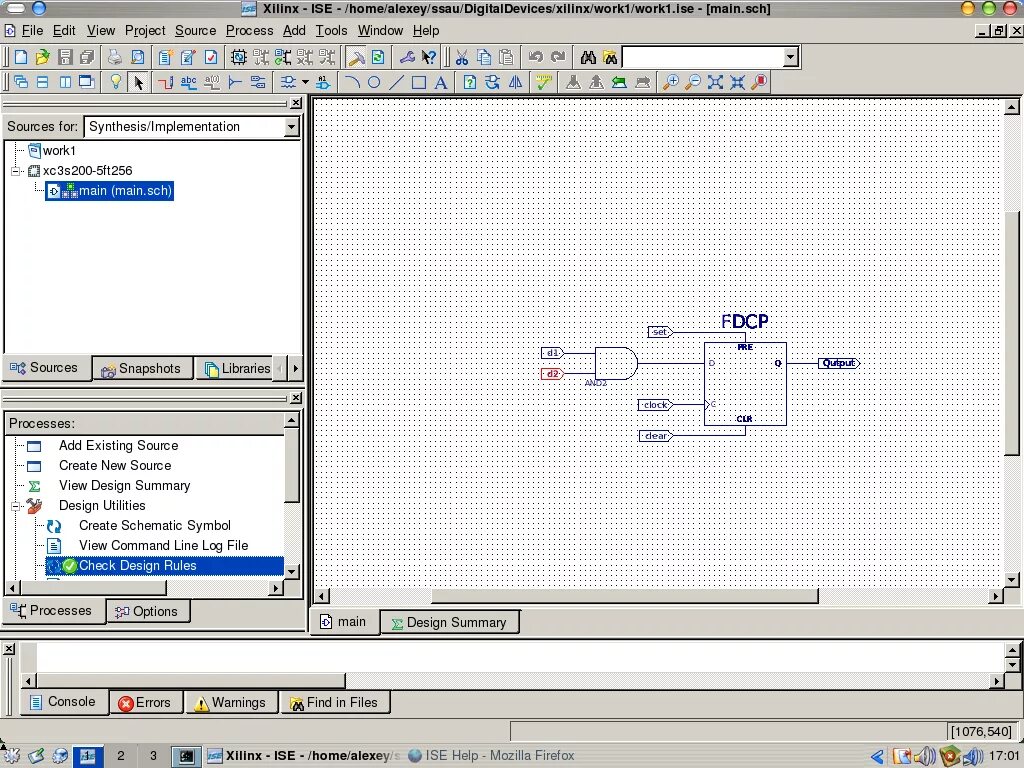Collapse the xc3s200-5ft256 tree node
This screenshot has width=1024, height=768.
15,171
